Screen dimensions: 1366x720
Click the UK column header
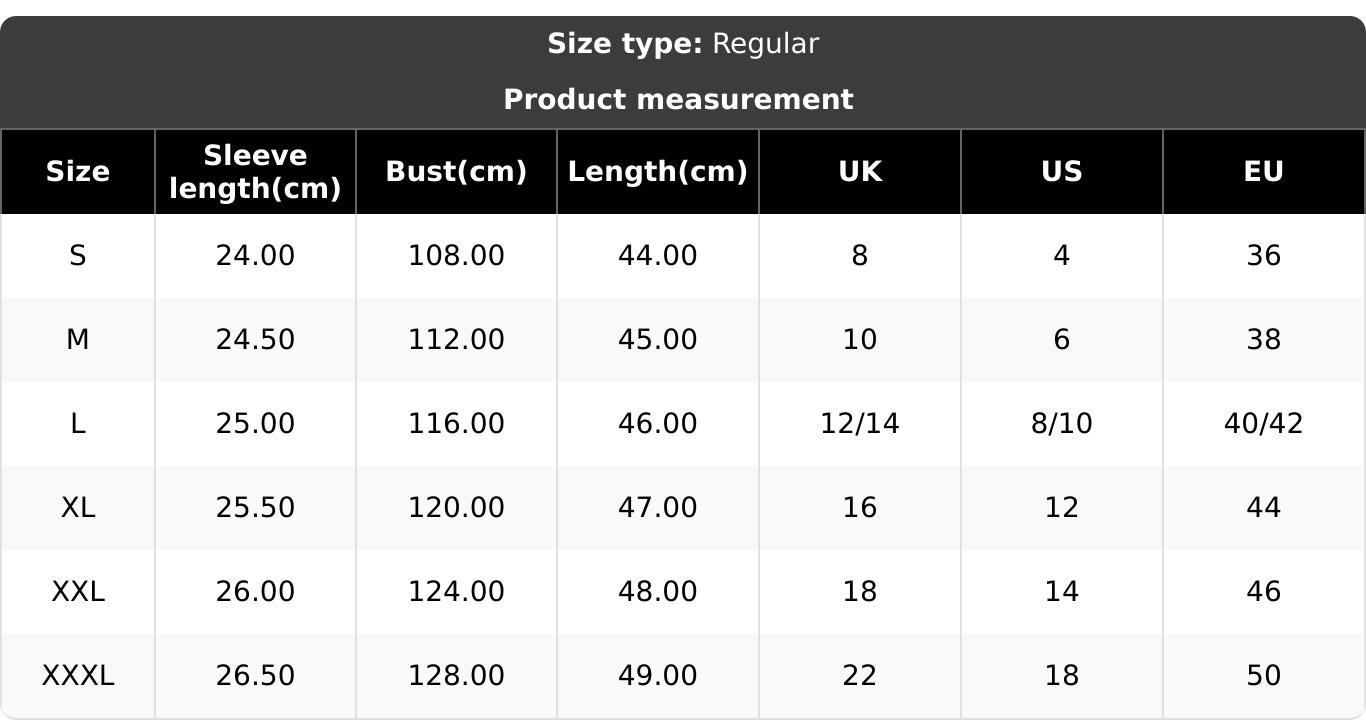click(x=860, y=172)
